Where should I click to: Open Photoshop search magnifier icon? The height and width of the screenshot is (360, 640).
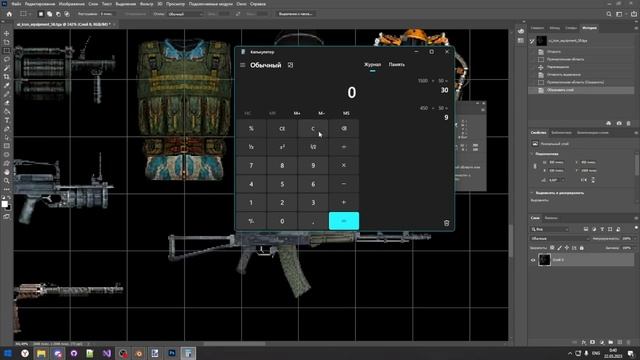tap(609, 14)
